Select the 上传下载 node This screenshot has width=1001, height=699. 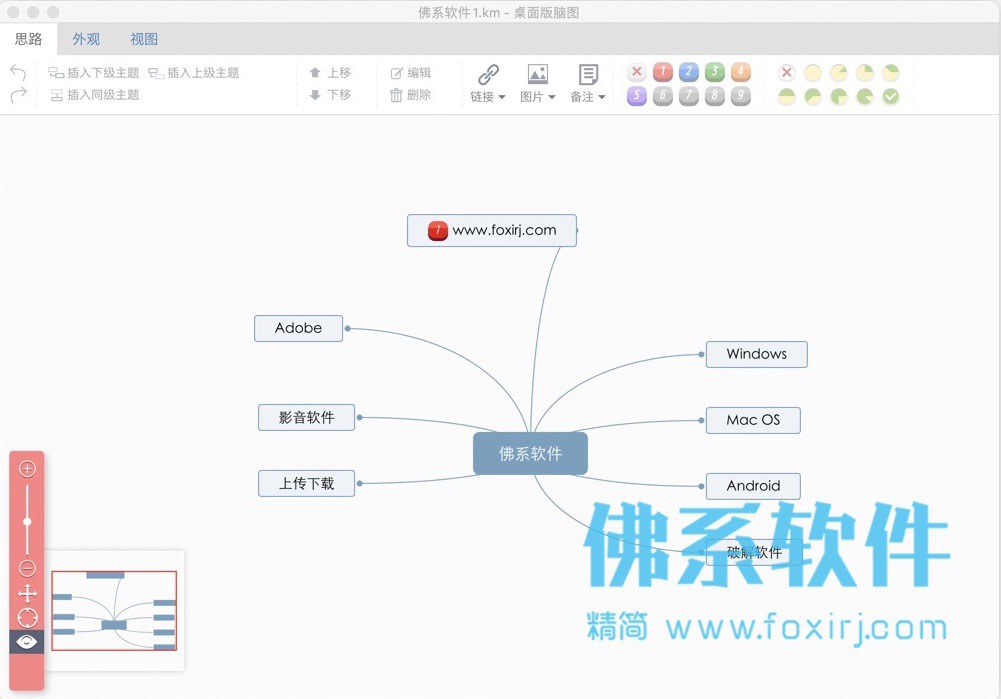[x=306, y=483]
